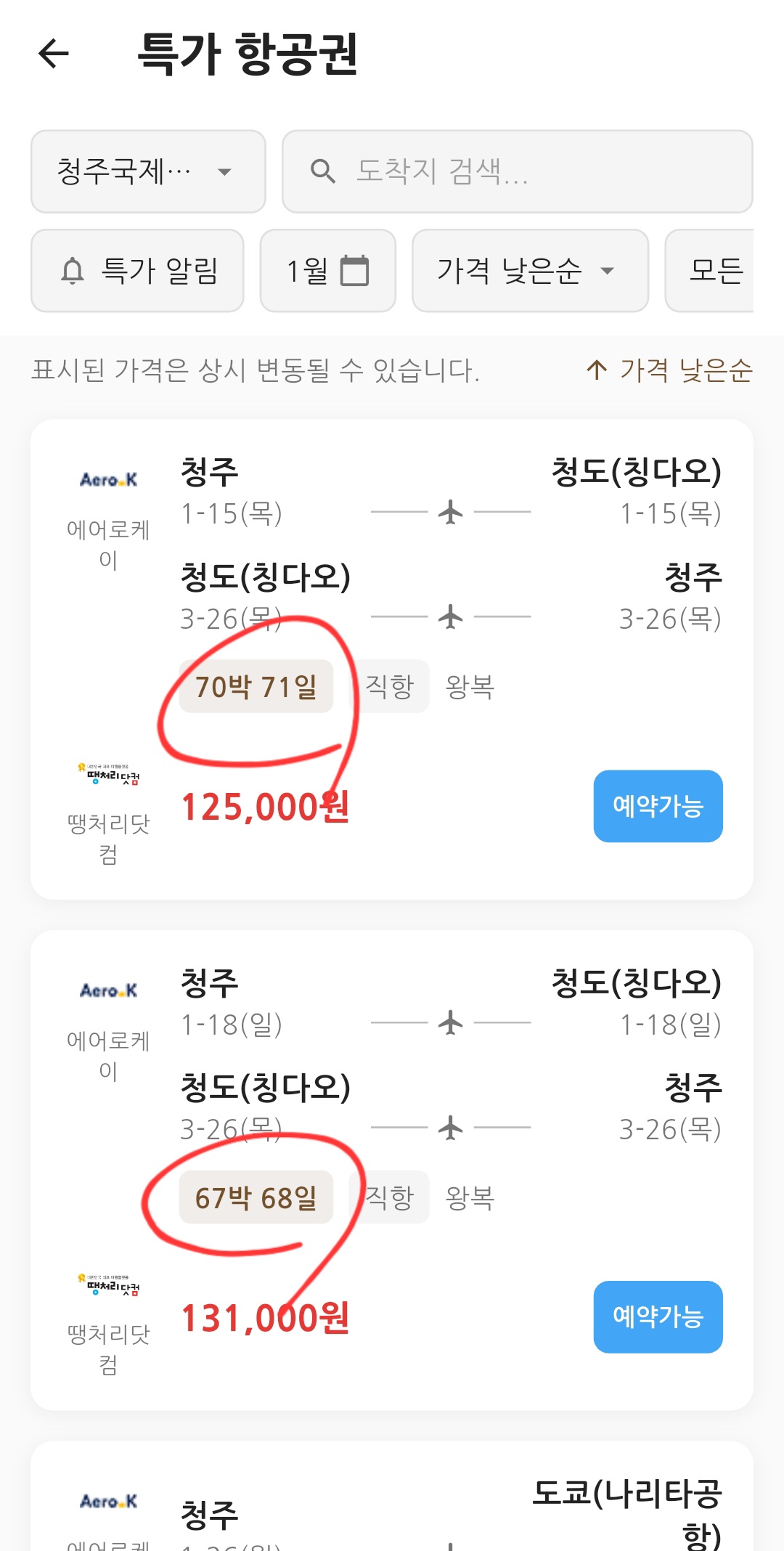Tap the 70박 71일 duration tag

[x=256, y=686]
